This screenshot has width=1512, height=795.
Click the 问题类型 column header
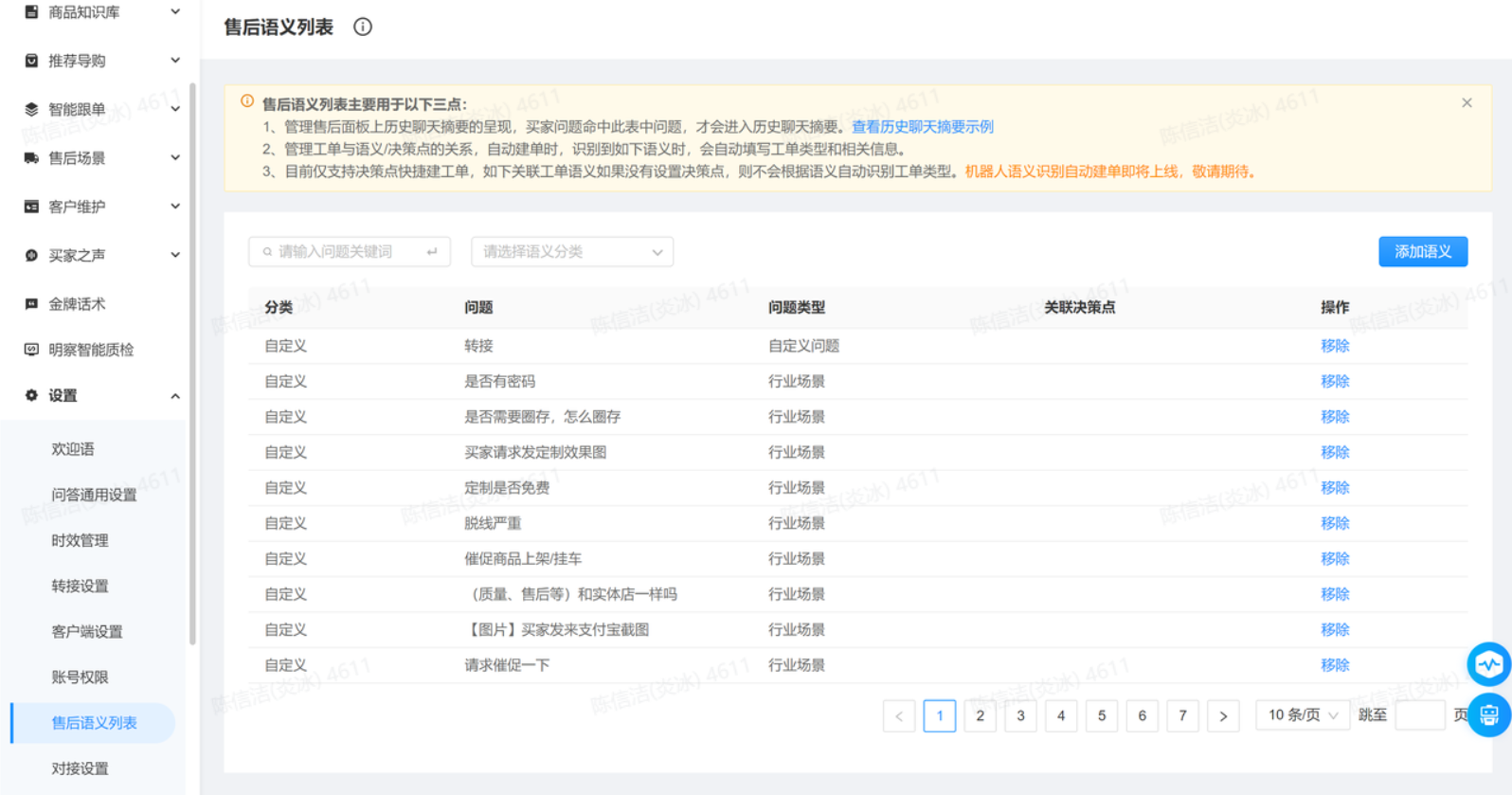[x=797, y=307]
